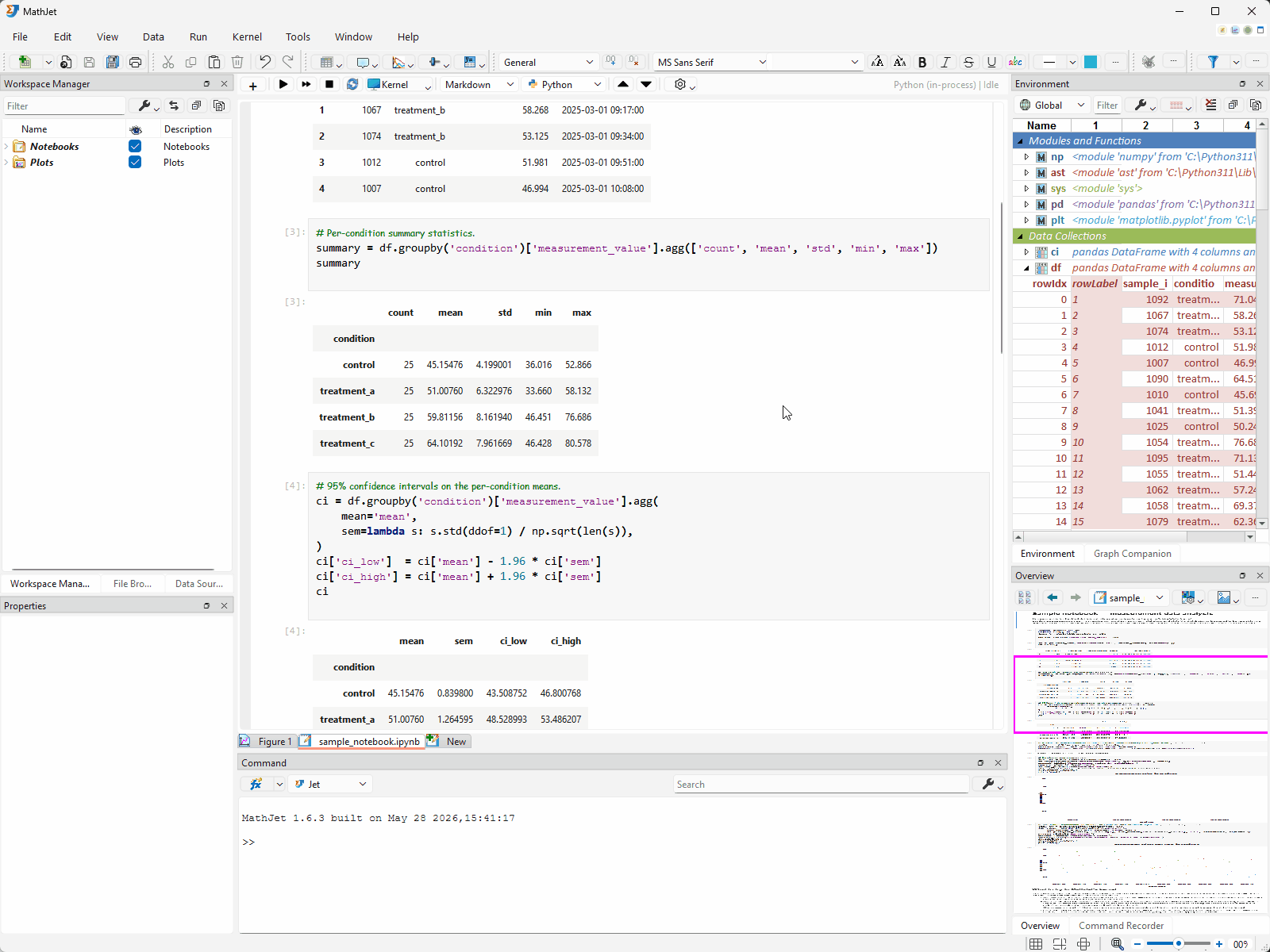
Task: Click the Environment Filter field
Action: (1106, 105)
